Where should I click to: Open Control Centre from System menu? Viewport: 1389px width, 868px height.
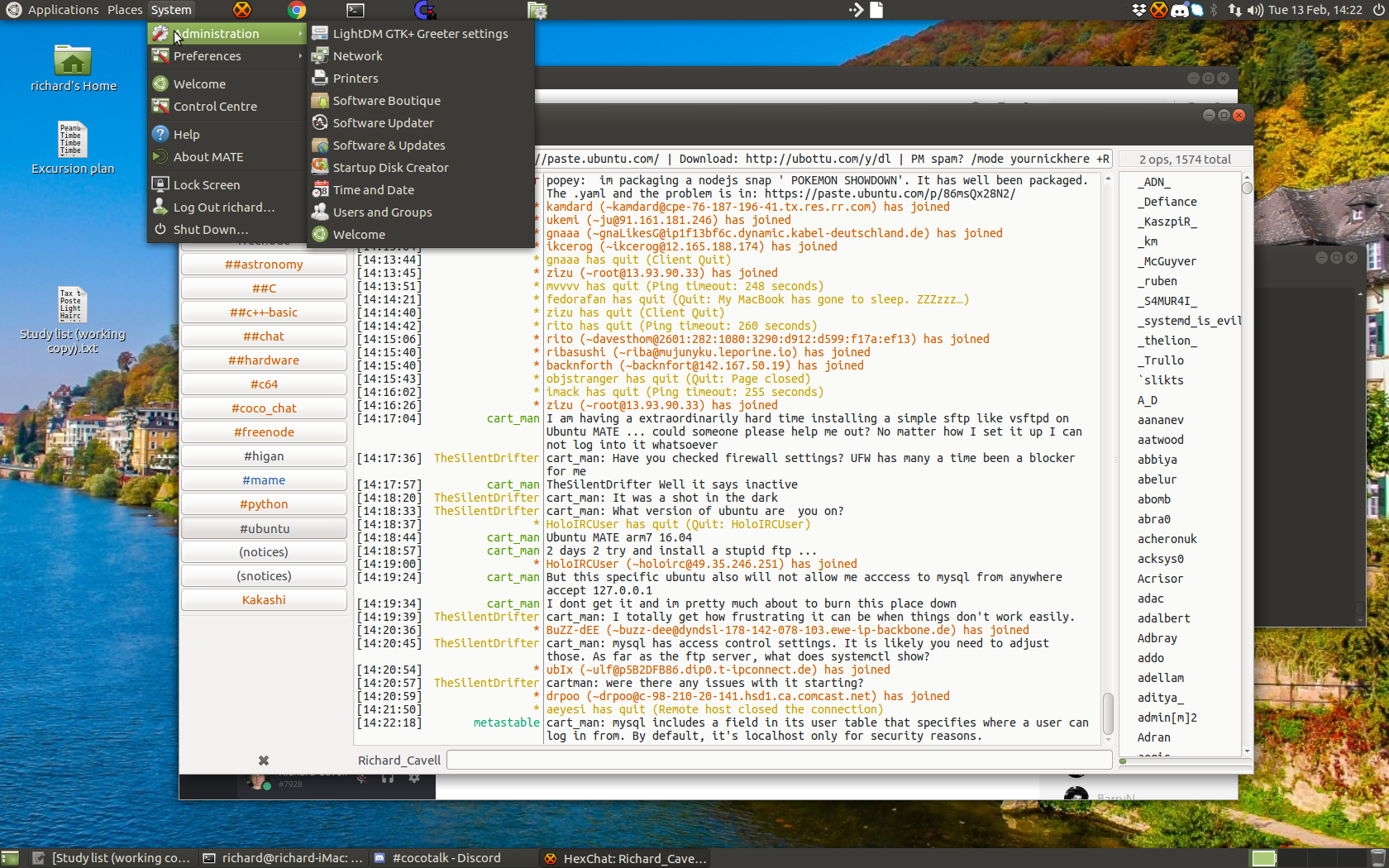point(227,107)
